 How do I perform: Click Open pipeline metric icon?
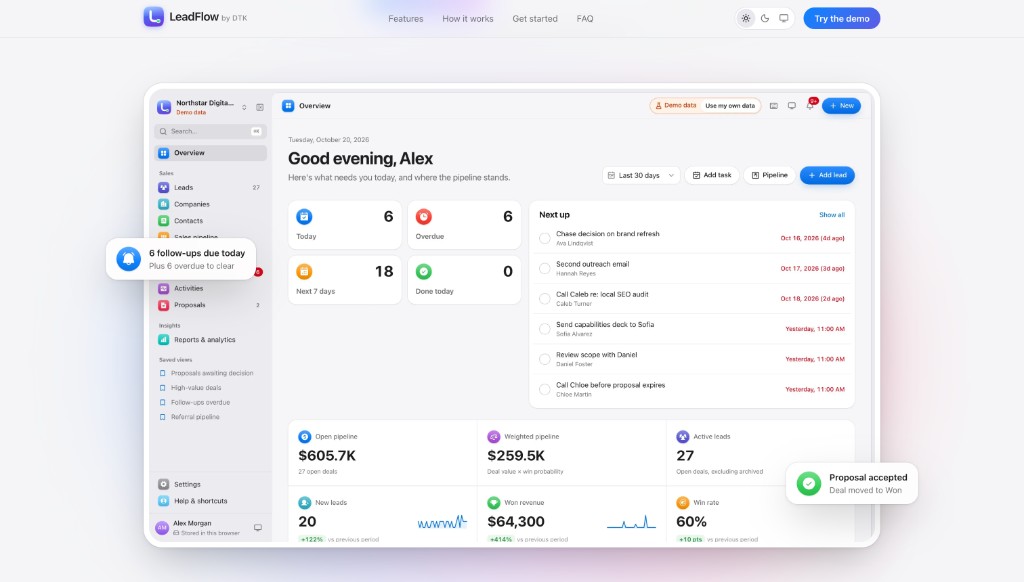click(x=304, y=436)
